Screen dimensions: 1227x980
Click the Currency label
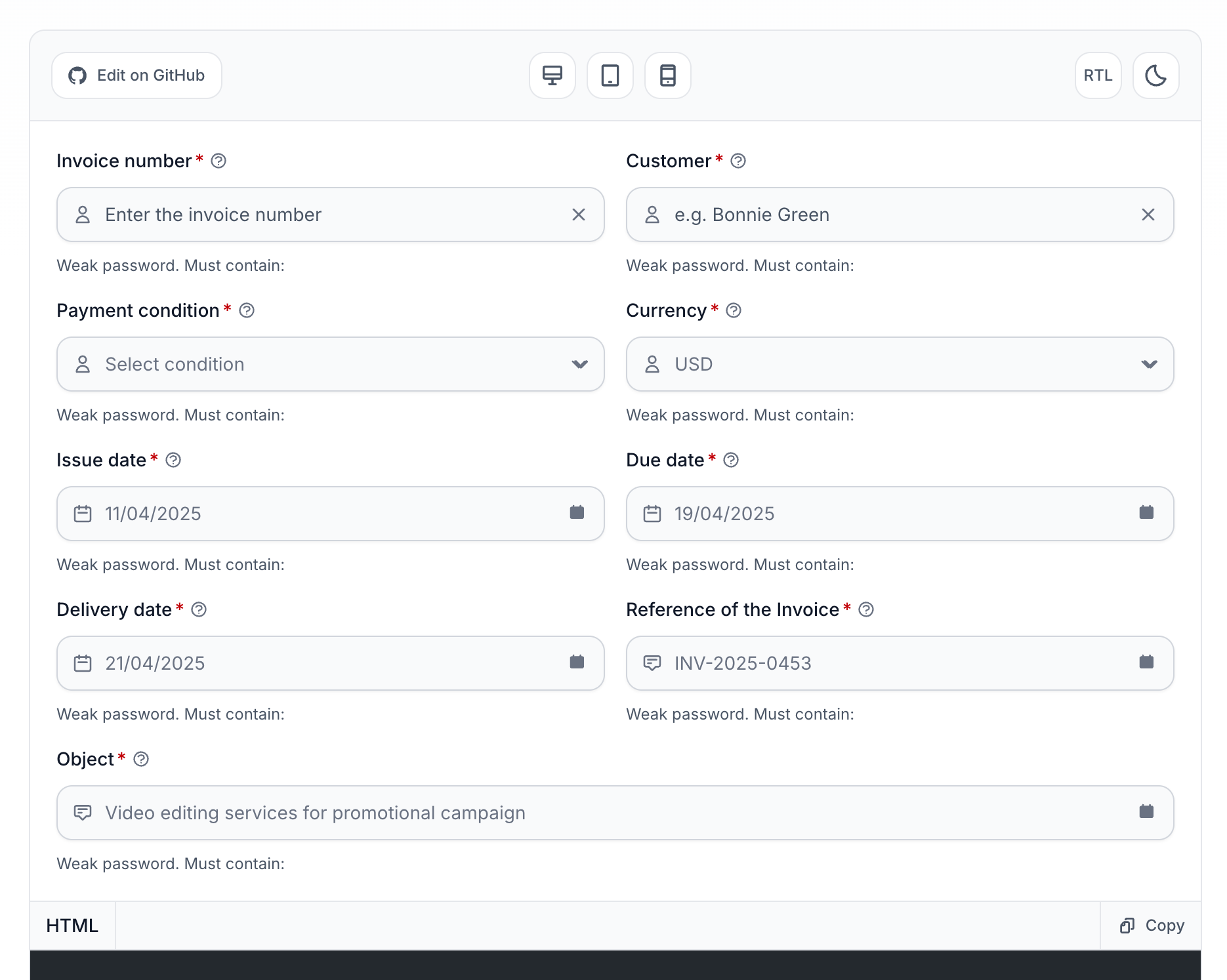pos(667,310)
